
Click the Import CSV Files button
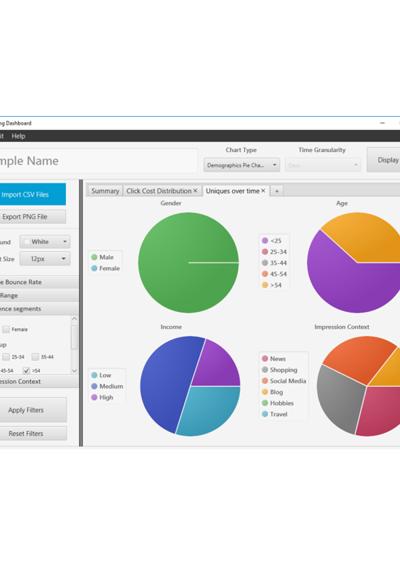coord(25,195)
